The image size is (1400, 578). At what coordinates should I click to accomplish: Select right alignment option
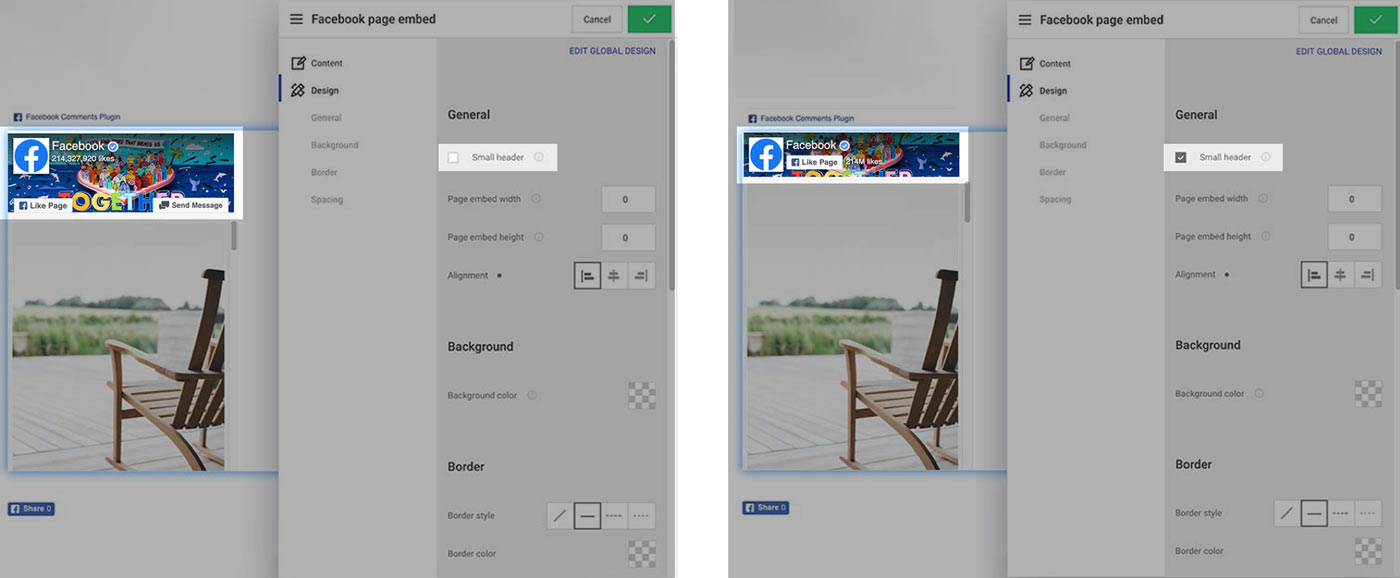click(641, 275)
